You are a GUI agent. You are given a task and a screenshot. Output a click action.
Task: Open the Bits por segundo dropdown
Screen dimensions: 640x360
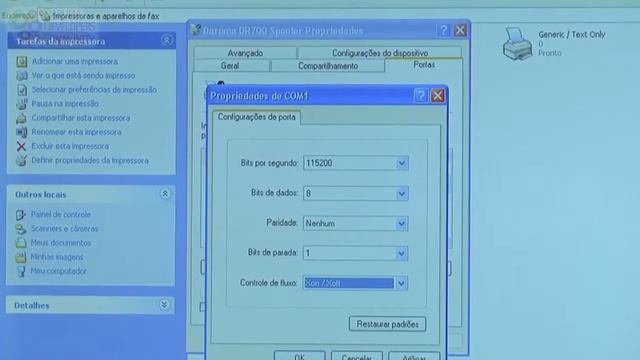tap(402, 163)
